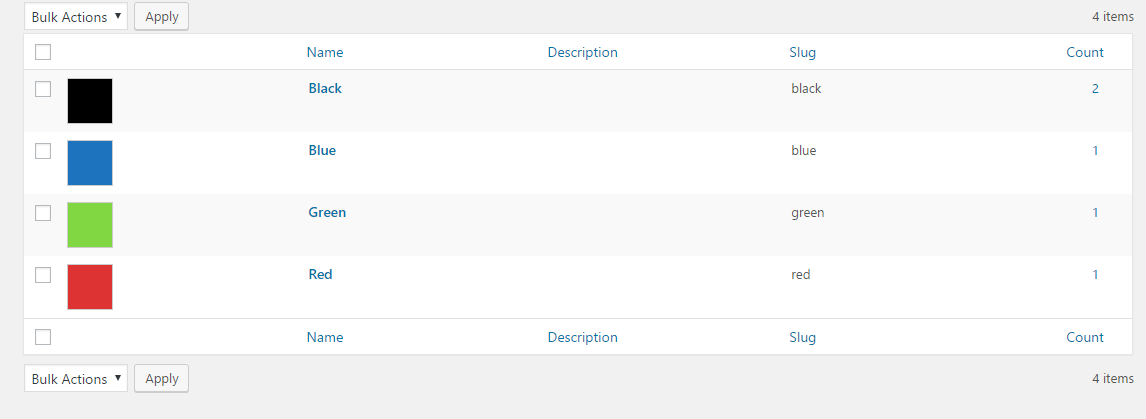1146x419 pixels.
Task: Sort by the top Description column header
Action: point(583,52)
